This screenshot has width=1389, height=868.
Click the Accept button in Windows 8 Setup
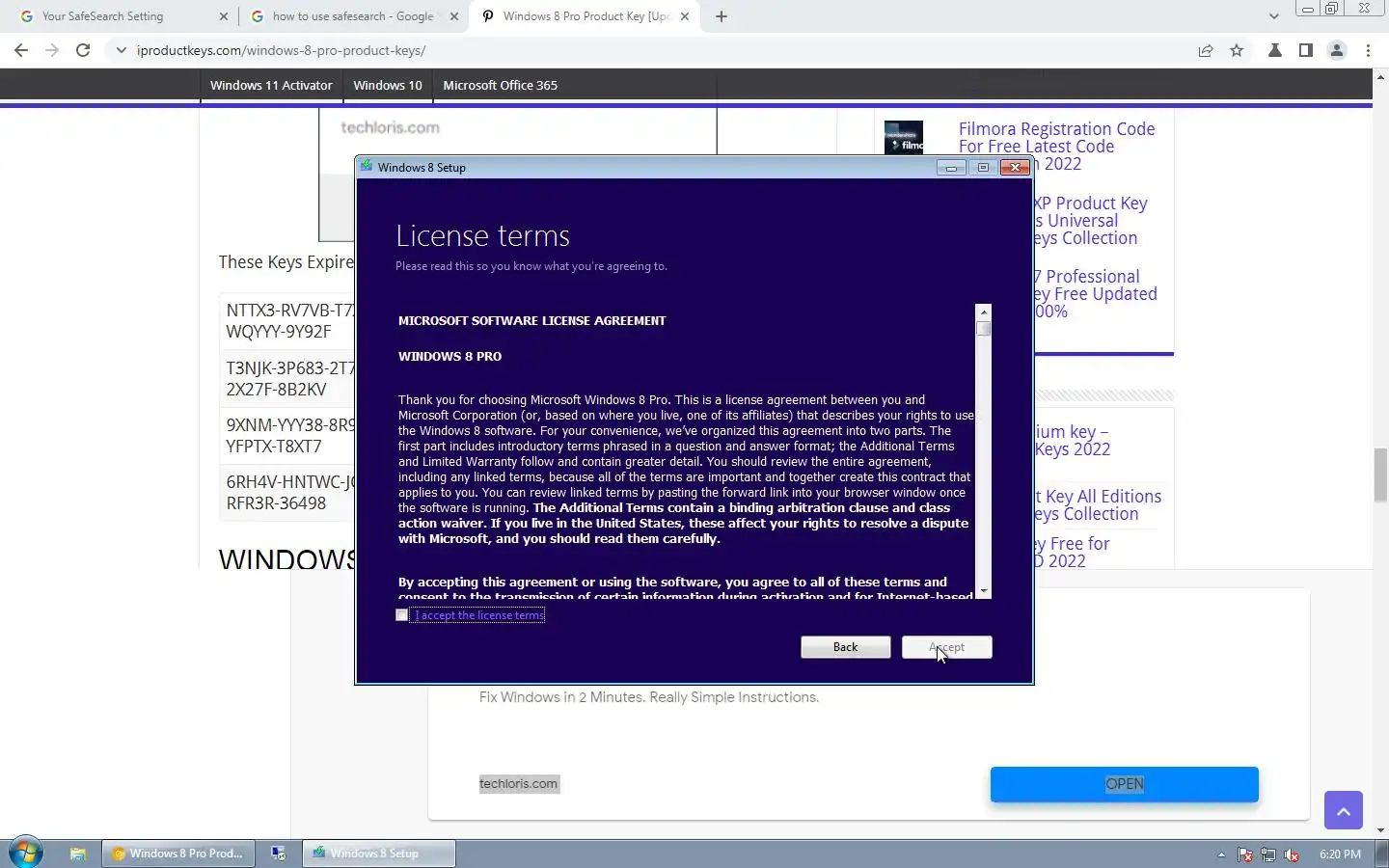(946, 647)
